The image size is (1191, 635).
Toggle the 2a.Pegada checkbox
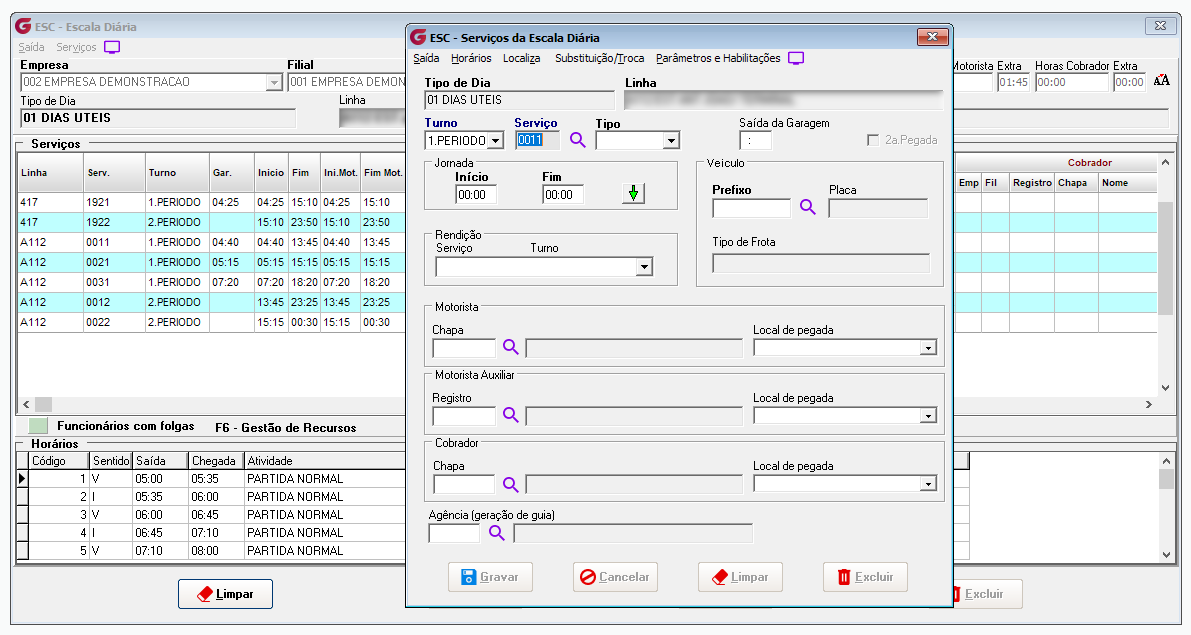point(873,140)
